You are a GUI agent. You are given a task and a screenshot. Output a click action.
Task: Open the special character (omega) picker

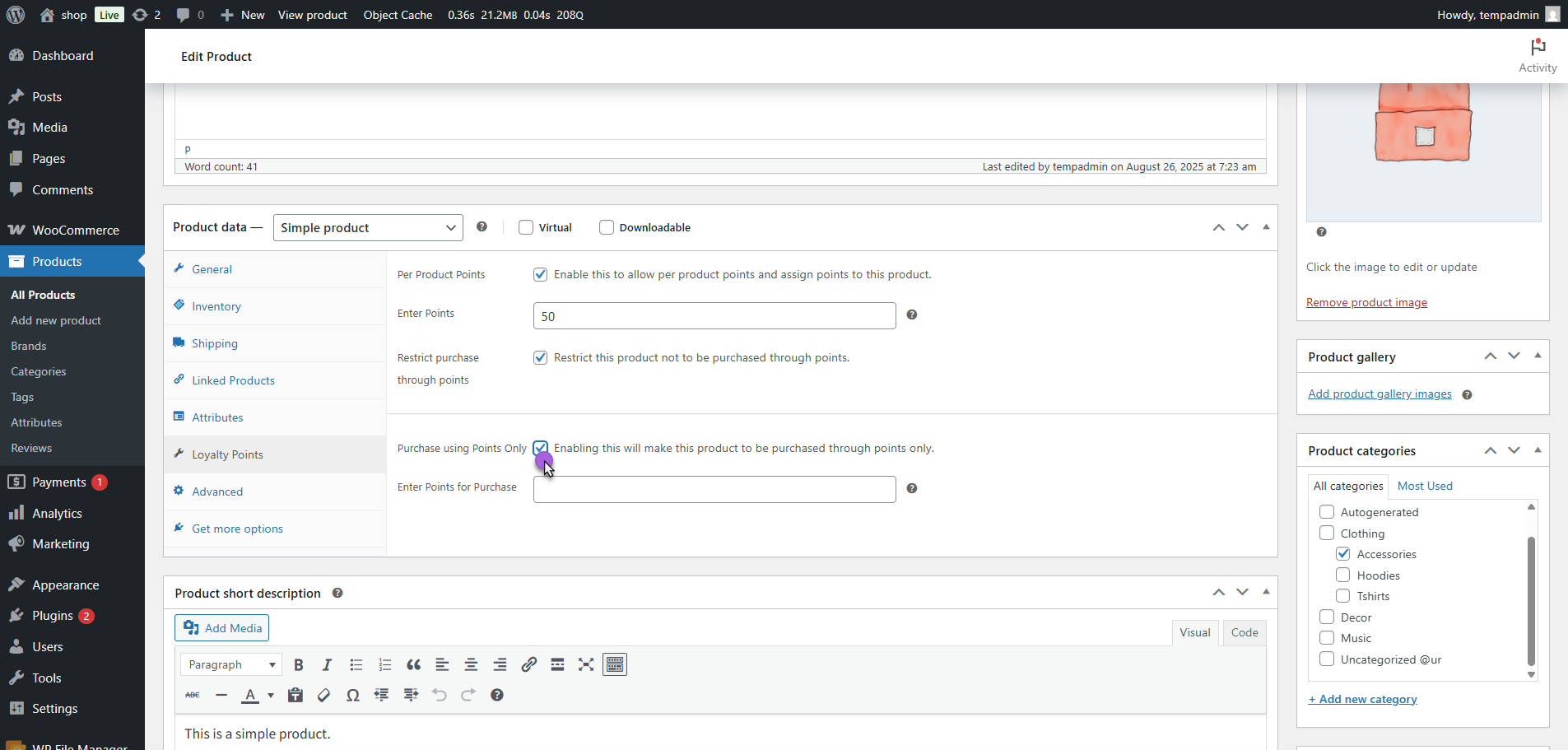click(x=352, y=696)
